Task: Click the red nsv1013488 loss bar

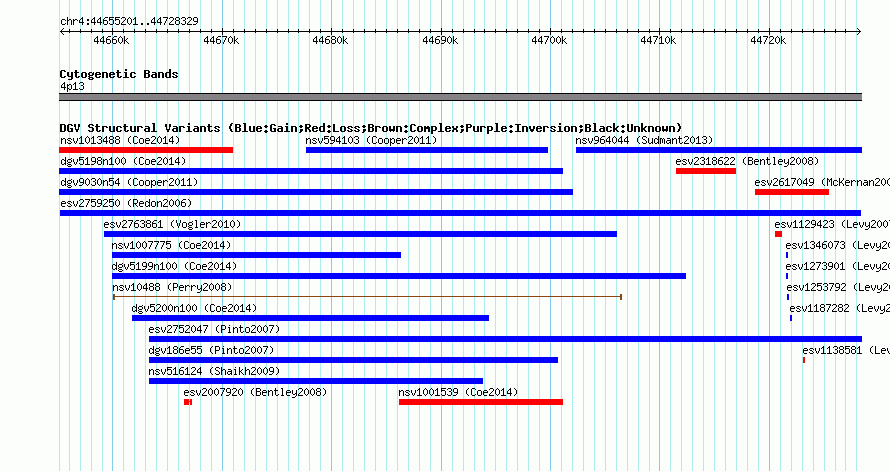Action: coord(146,150)
